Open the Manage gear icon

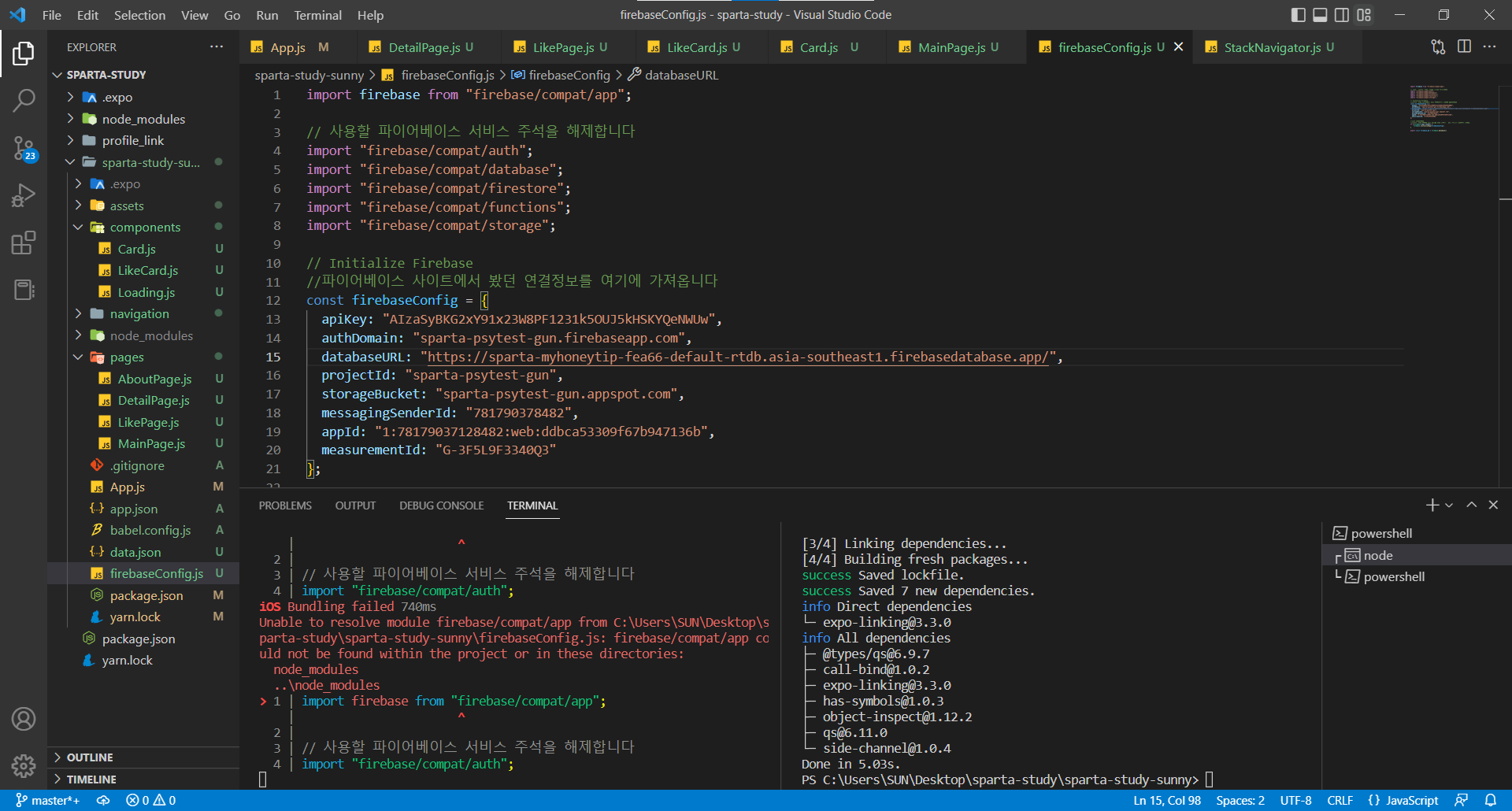[24, 765]
